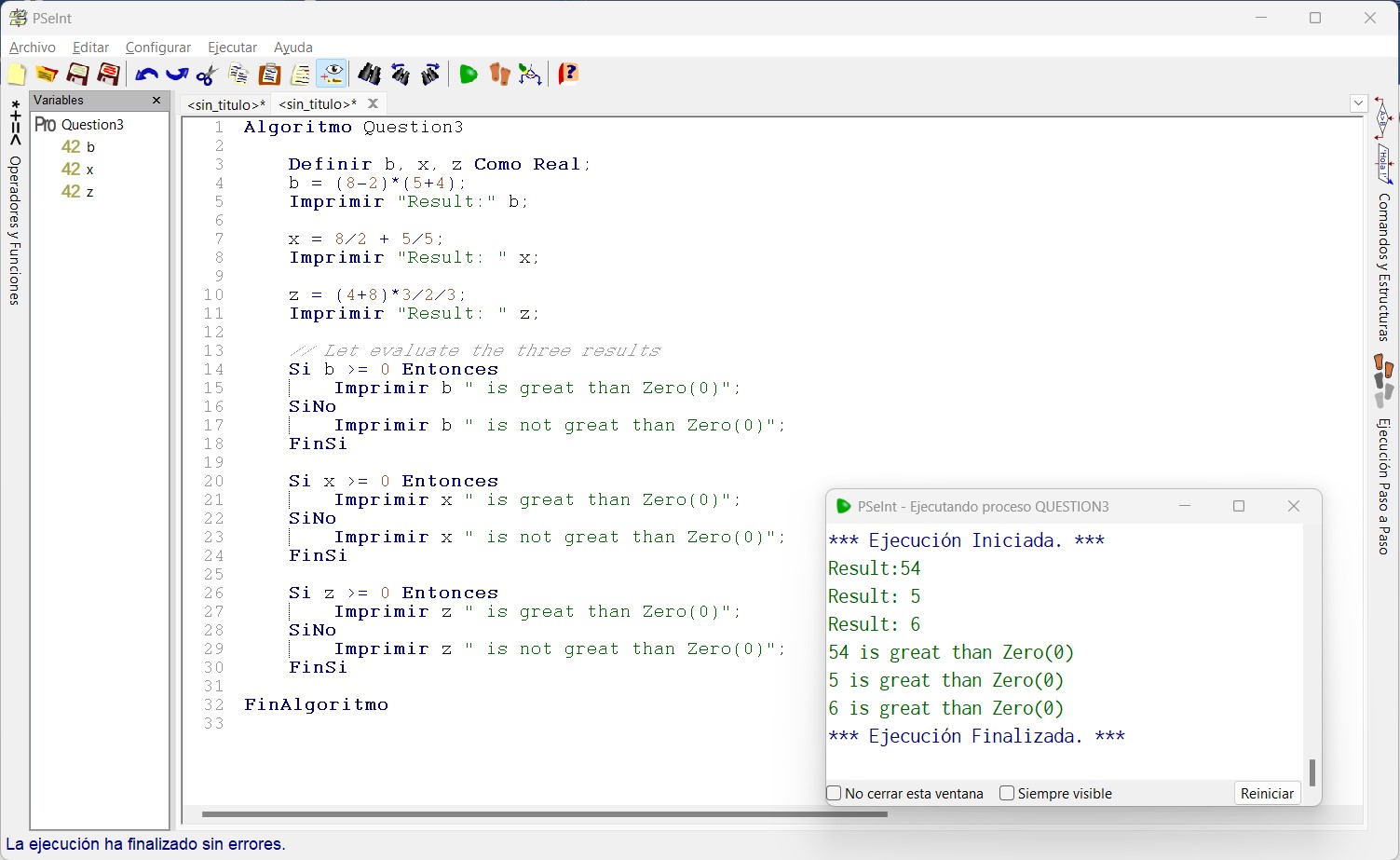1400x860 pixels.
Task: Switch to the first sin_titulo tab
Action: 226,104
